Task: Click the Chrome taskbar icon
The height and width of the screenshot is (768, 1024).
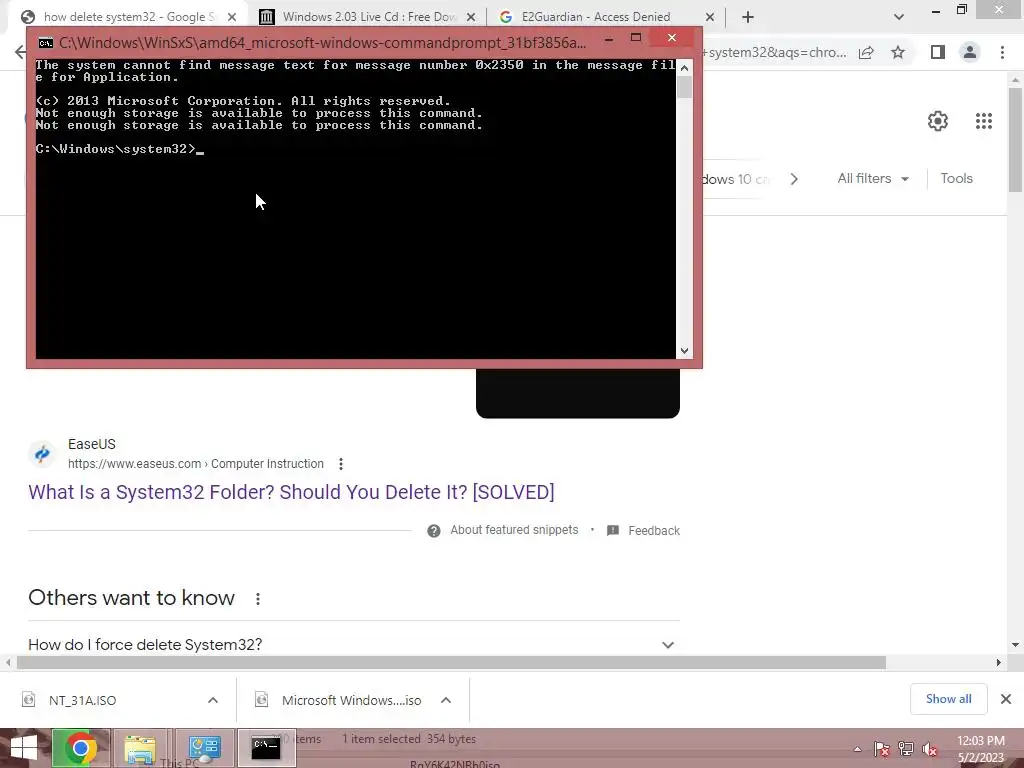Action: click(x=81, y=748)
